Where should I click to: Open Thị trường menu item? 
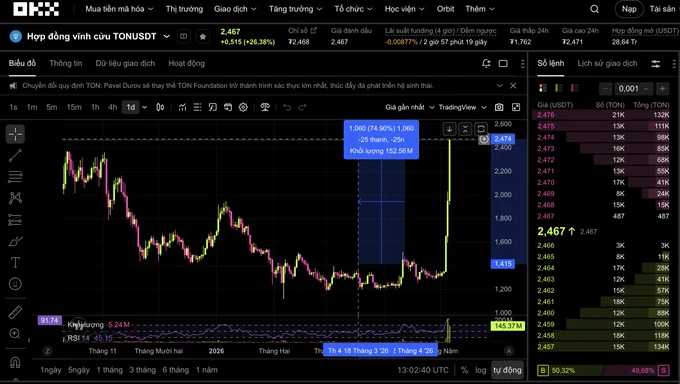184,9
